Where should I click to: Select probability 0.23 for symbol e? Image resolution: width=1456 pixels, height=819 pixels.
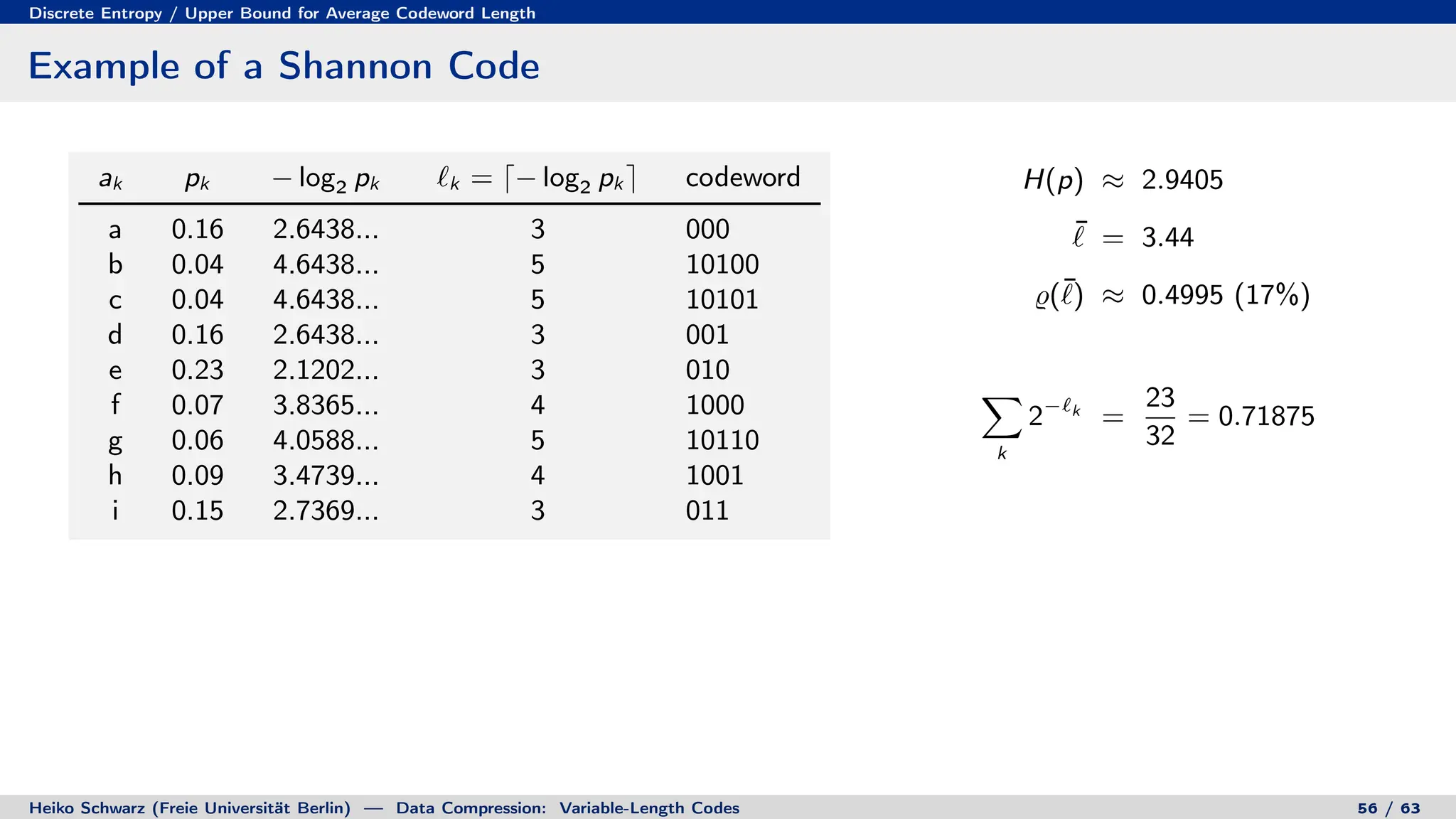(198, 370)
